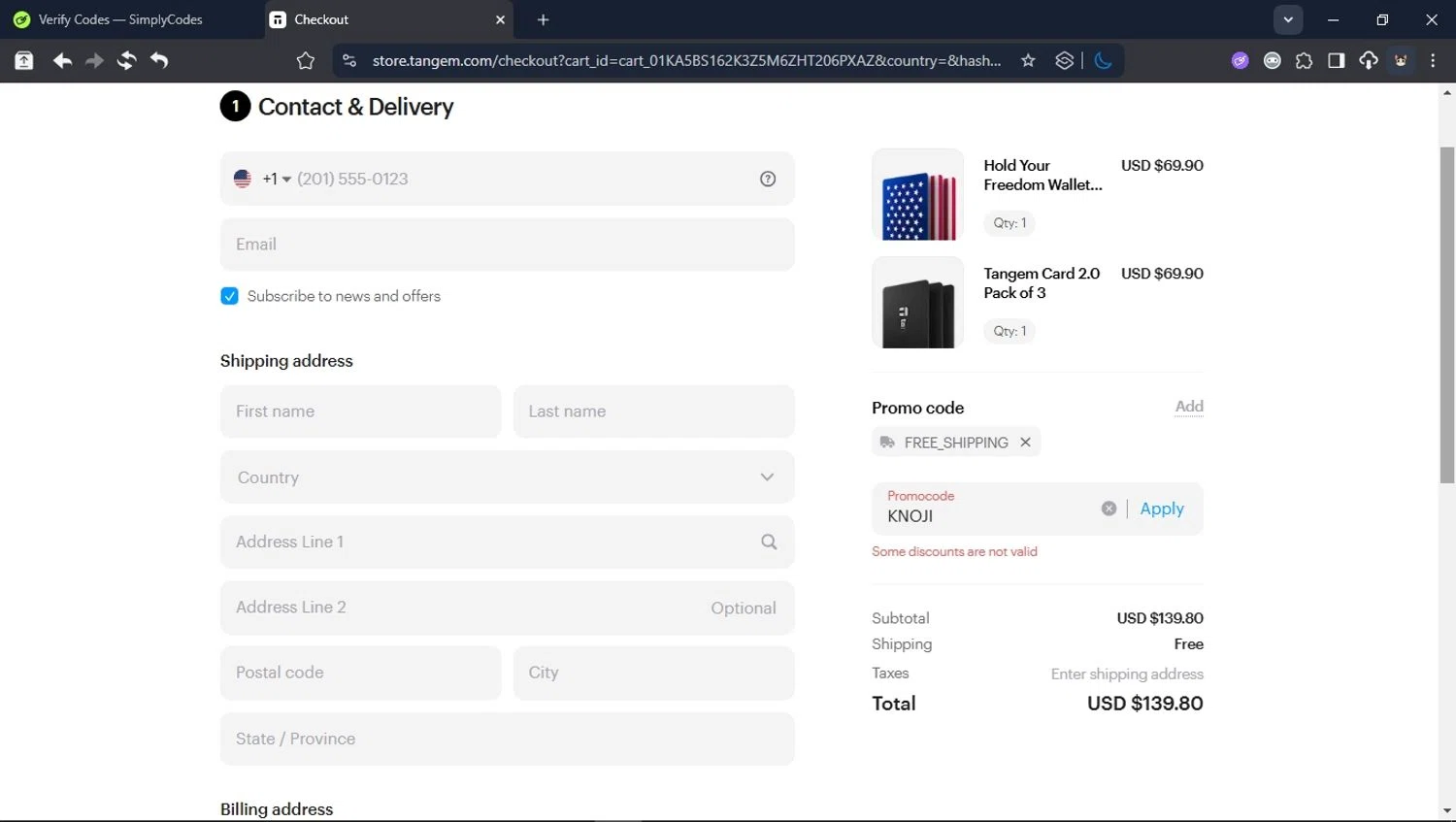The height and width of the screenshot is (822, 1456).
Task: Click the Email input field
Action: [x=507, y=245]
